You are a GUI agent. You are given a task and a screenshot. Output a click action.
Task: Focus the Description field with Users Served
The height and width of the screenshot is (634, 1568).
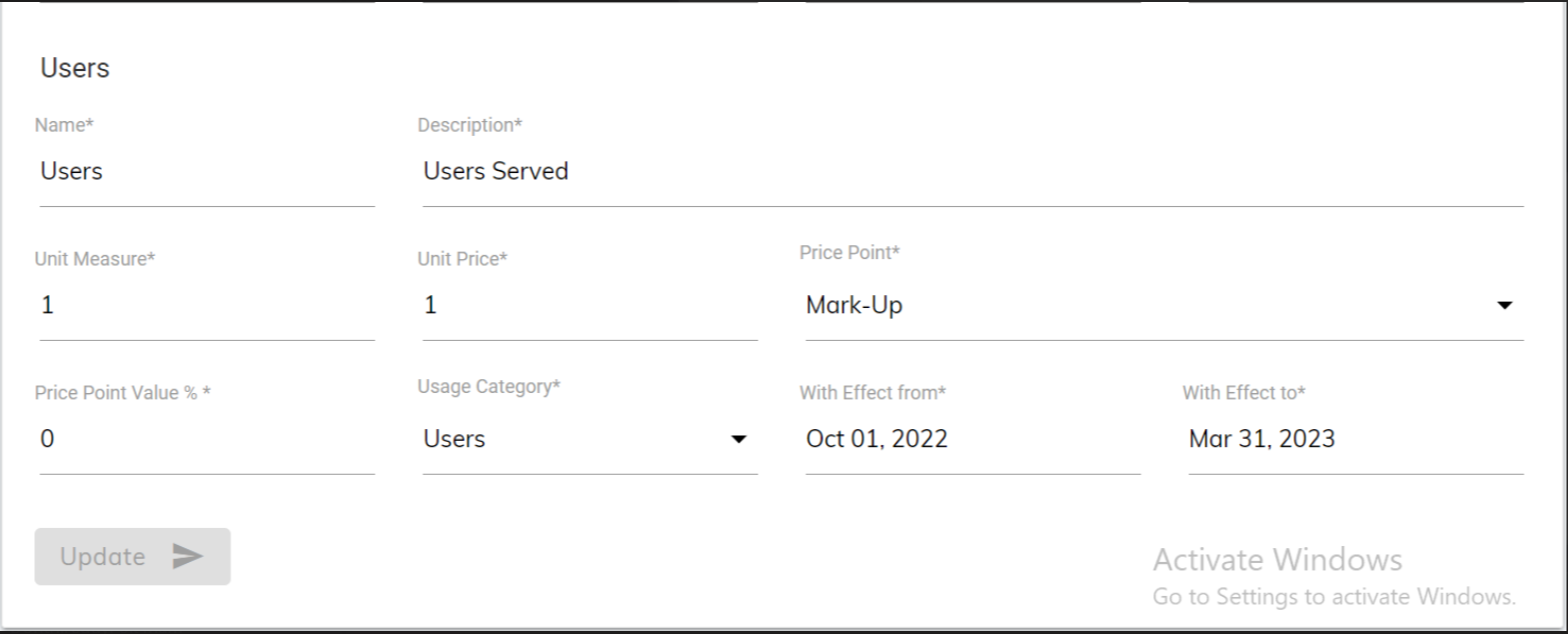pyautogui.click(x=972, y=171)
